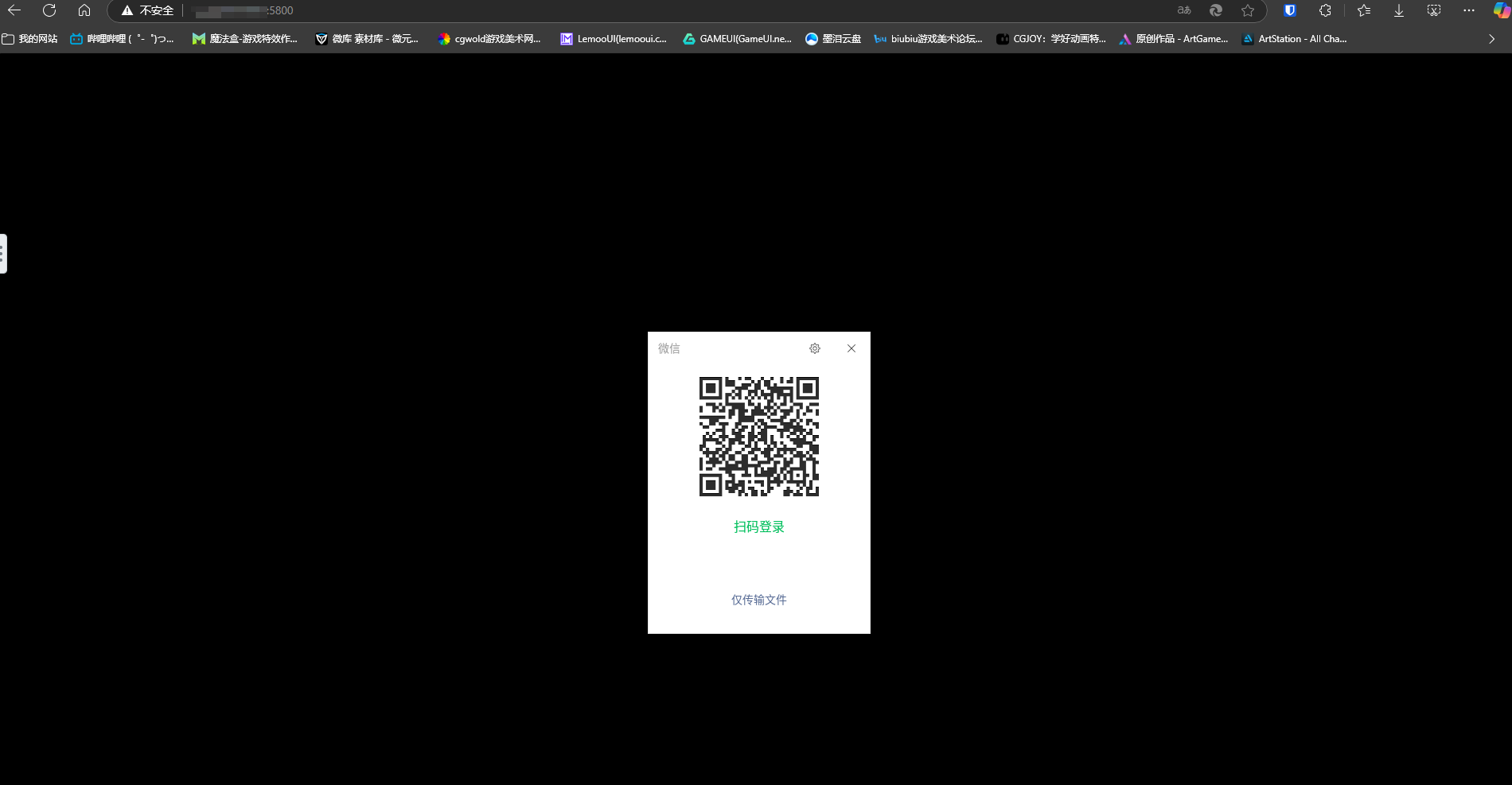Open the 墨泪云盘 bookmark

pos(833,39)
